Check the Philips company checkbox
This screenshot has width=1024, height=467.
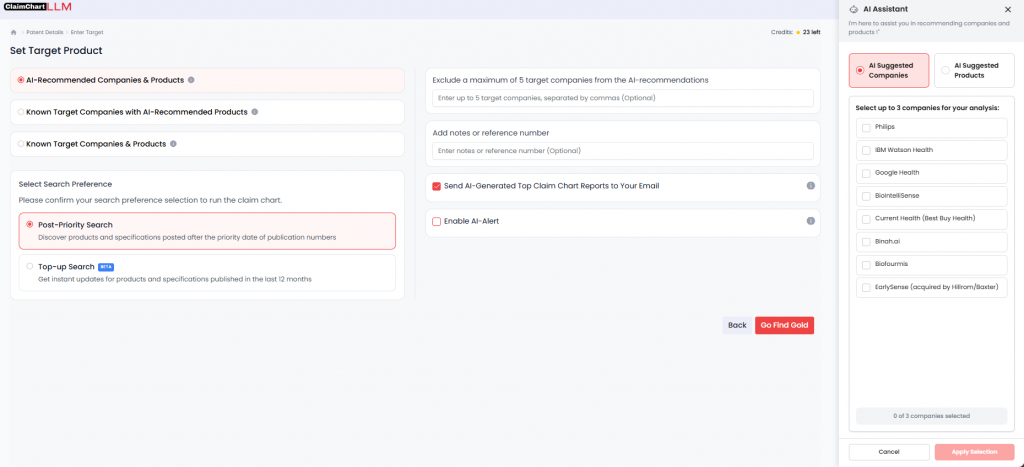pyautogui.click(x=866, y=127)
